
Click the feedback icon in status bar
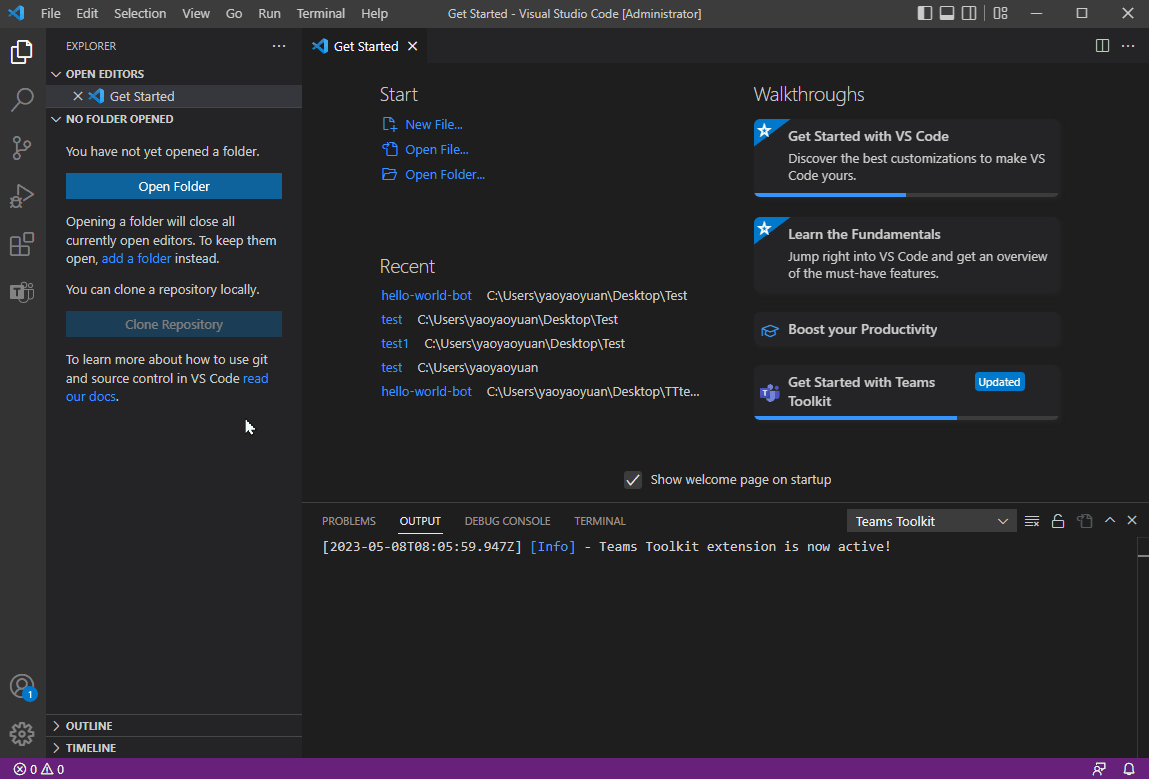pyautogui.click(x=1099, y=769)
